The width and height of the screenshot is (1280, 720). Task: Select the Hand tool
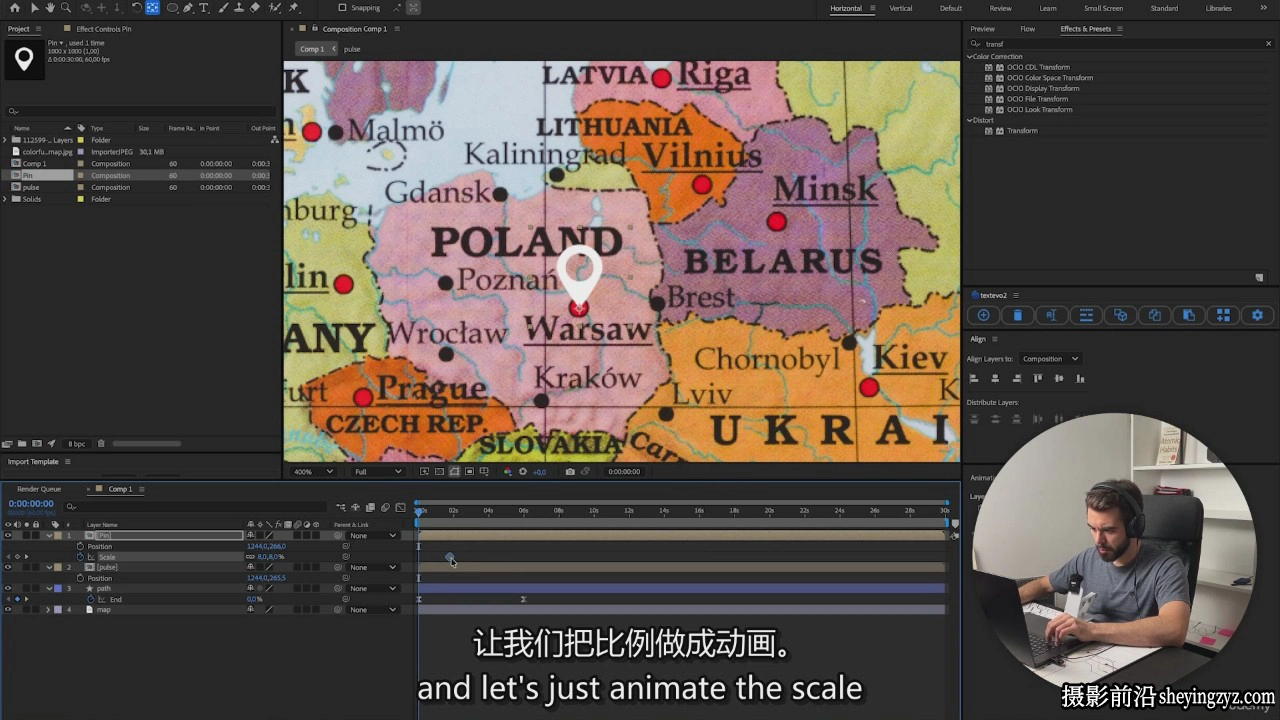(50, 8)
